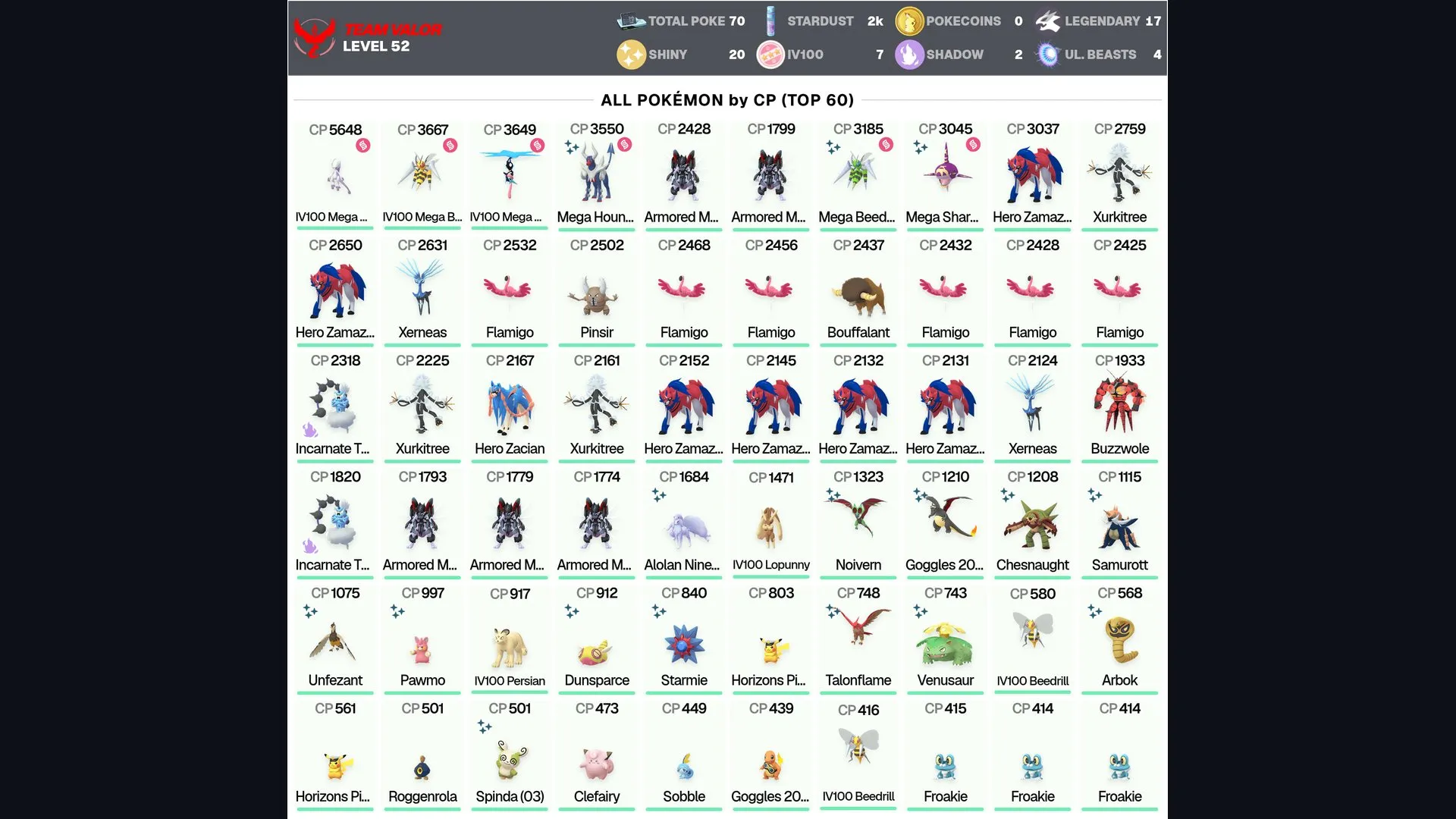Click the Team Valor emblem icon
Viewport: 1456px width, 819px height.
click(314, 37)
